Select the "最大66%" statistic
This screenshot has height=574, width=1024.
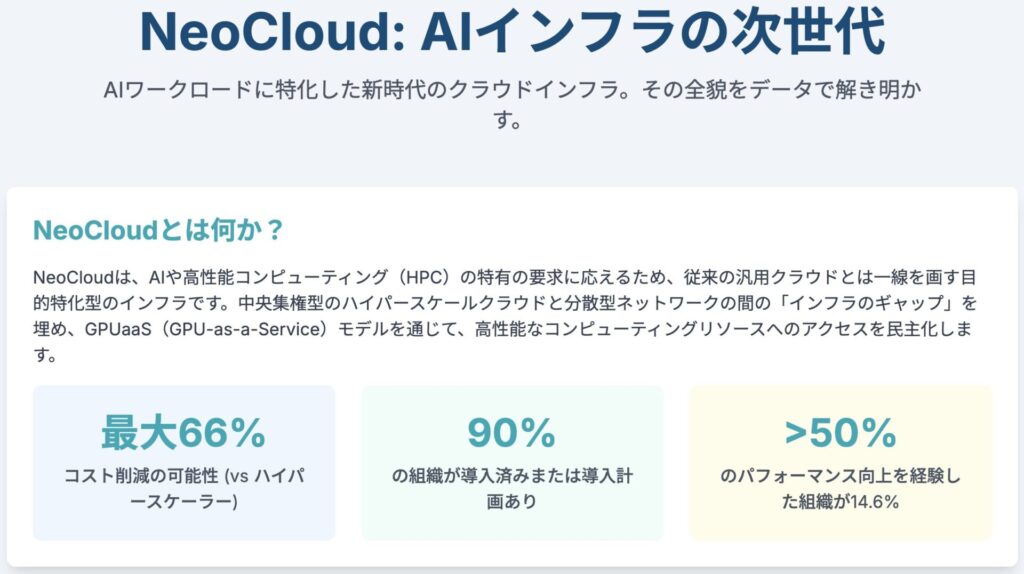pos(183,433)
